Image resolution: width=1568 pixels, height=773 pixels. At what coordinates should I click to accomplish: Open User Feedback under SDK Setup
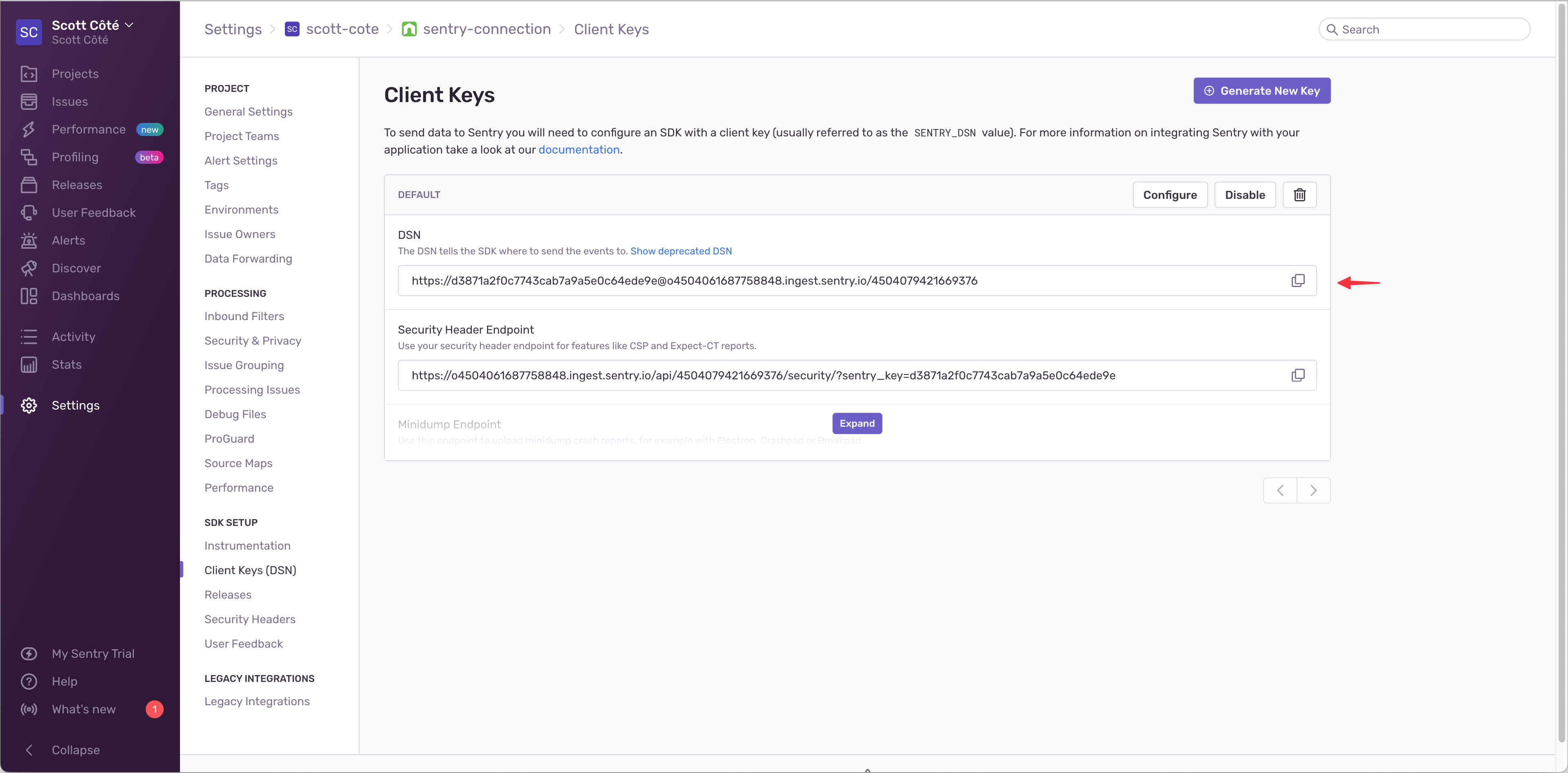pyautogui.click(x=244, y=644)
